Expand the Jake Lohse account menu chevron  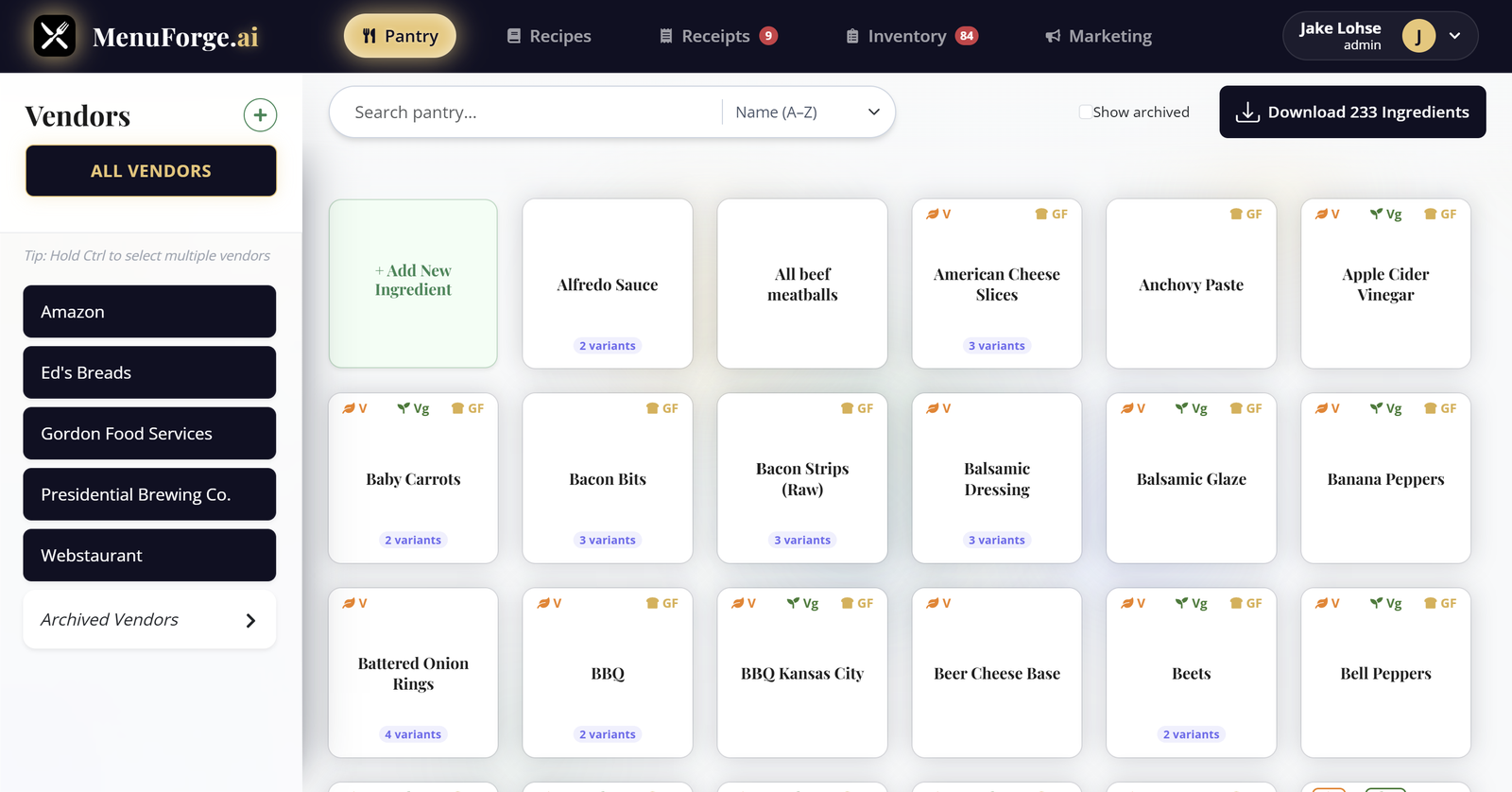click(x=1454, y=36)
